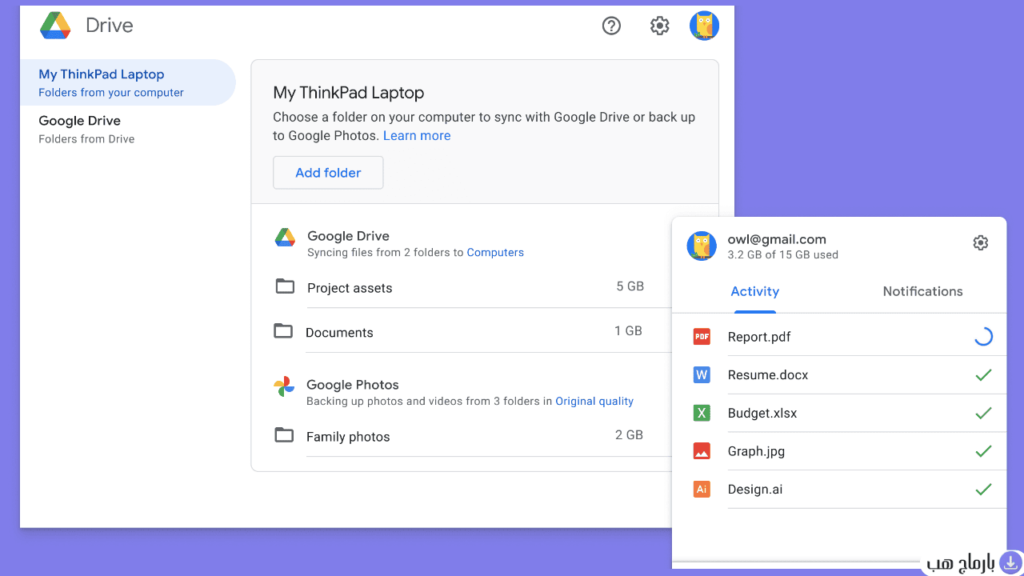1024x576 pixels.
Task: Click the owl@gmail.com account email
Action: (x=776, y=239)
